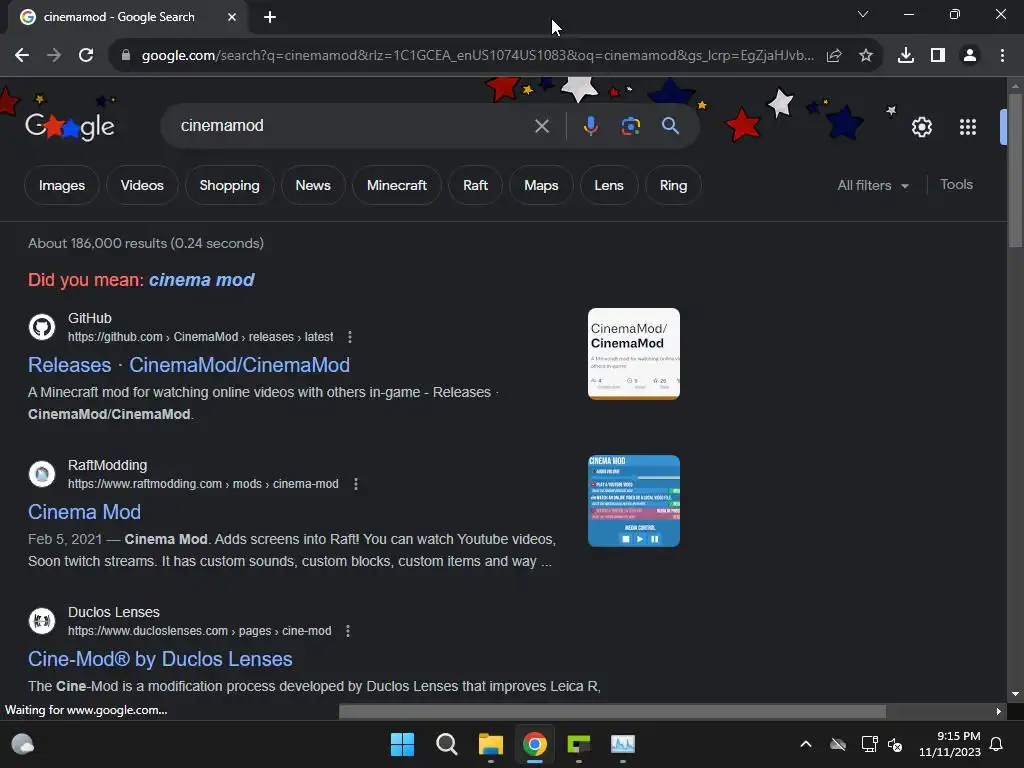The width and height of the screenshot is (1024, 768).
Task: Click the 'cinema mod' spelling suggestion
Action: click(x=201, y=280)
